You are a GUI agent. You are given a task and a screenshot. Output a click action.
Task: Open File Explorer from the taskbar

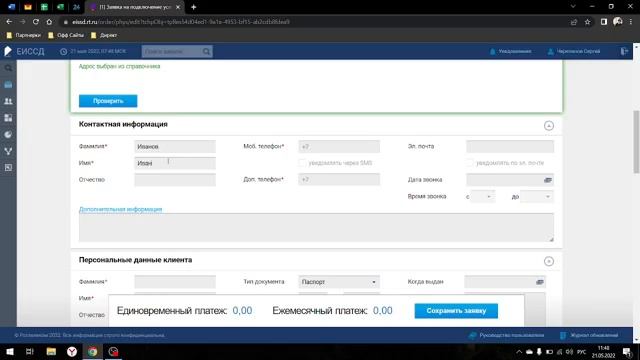[51, 351]
